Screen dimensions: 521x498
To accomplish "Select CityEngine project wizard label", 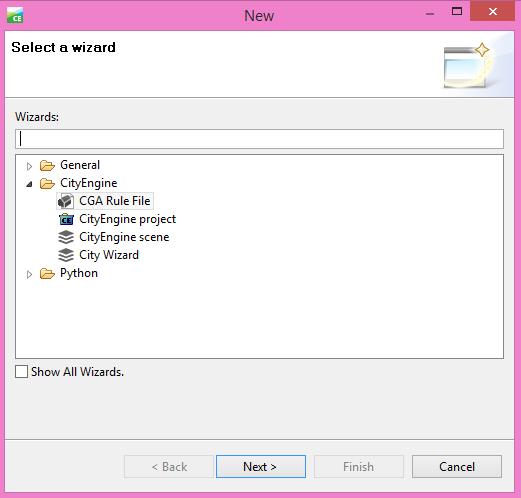I will click(127, 219).
